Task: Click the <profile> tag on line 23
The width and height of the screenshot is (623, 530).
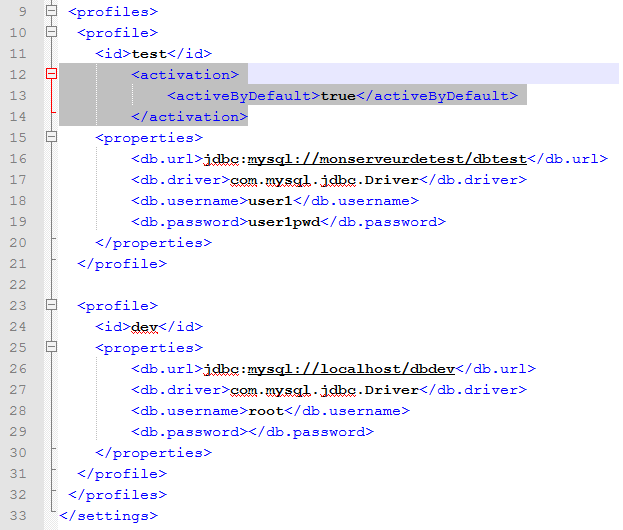Action: [x=118, y=306]
